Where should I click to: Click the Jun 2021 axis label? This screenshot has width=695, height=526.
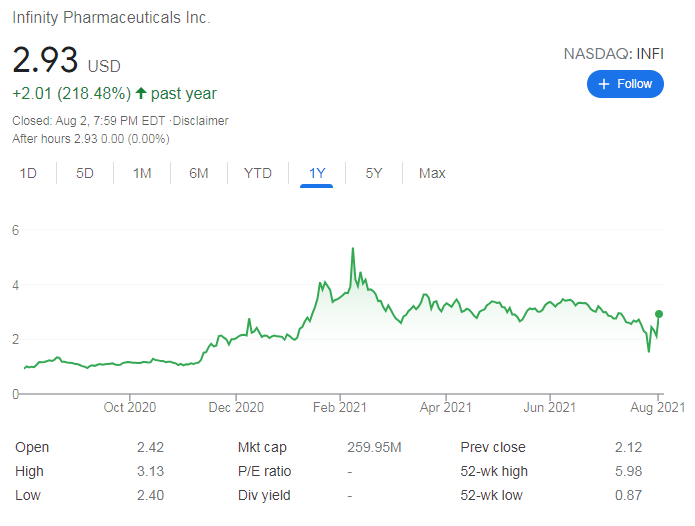point(550,407)
